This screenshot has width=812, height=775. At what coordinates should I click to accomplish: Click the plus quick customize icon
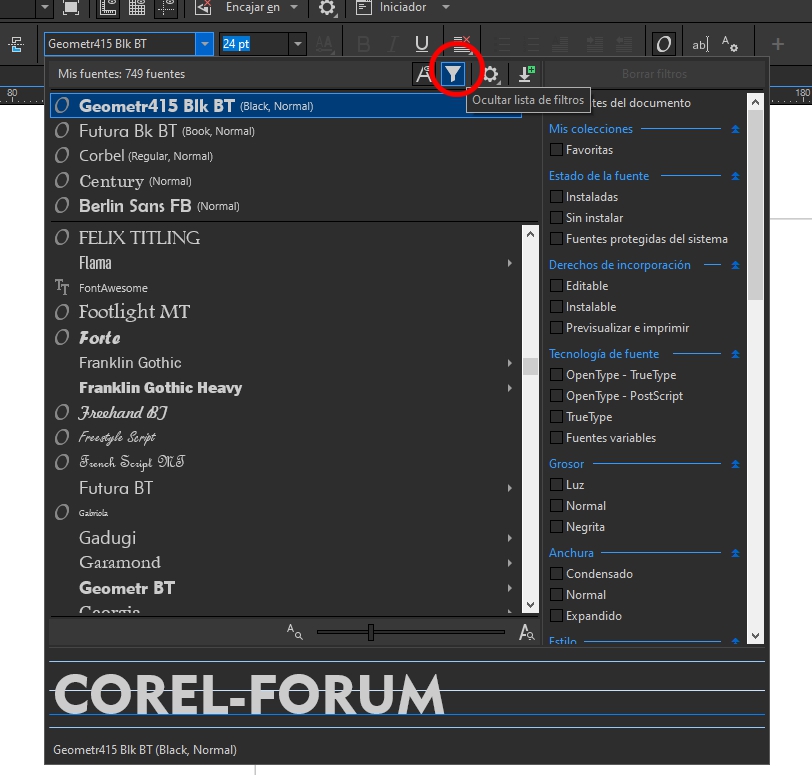tap(777, 44)
